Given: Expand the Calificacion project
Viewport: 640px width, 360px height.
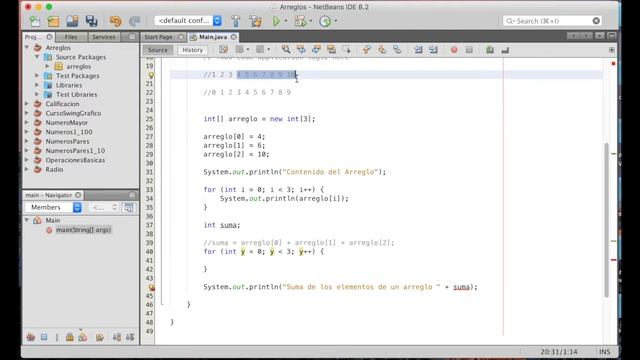Looking at the screenshot, I should pyautogui.click(x=27, y=104).
